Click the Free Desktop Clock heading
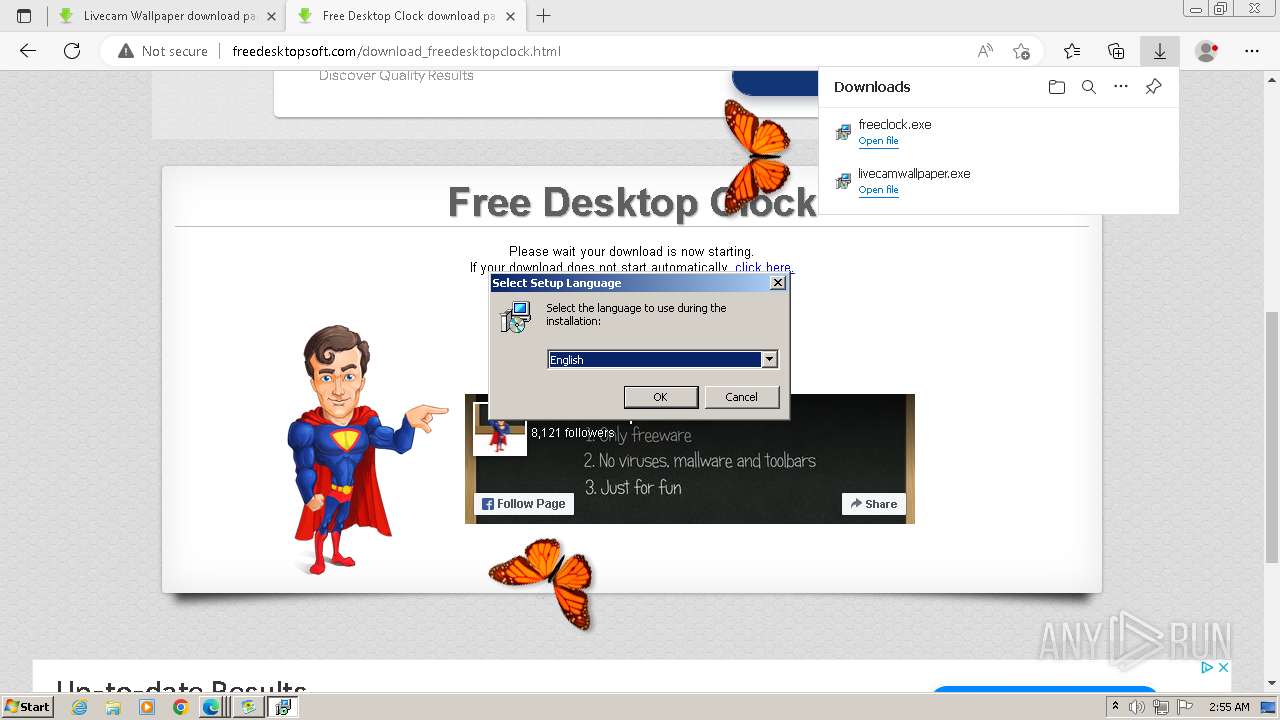Image resolution: width=1280 pixels, height=720 pixels. pyautogui.click(x=632, y=202)
